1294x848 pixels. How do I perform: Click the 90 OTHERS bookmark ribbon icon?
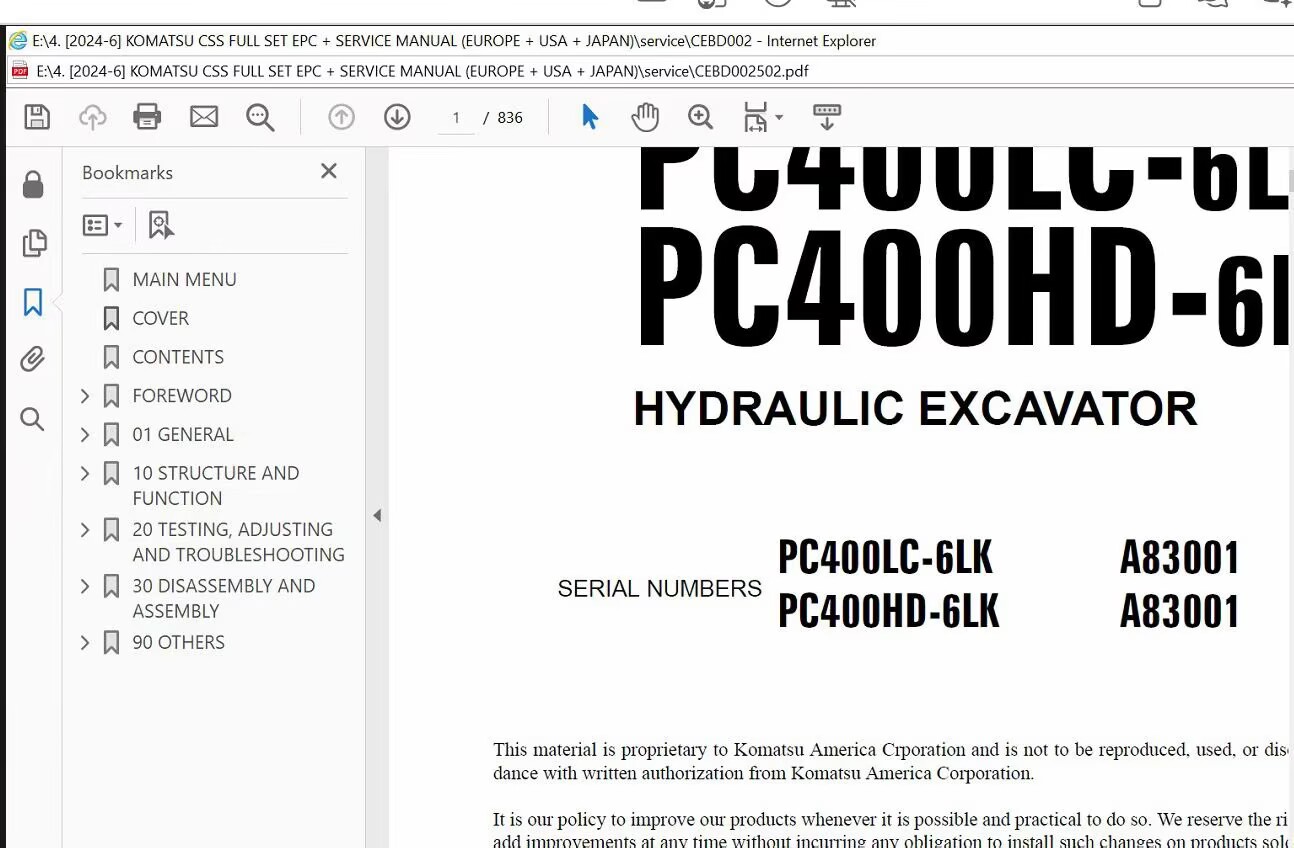[x=112, y=643]
